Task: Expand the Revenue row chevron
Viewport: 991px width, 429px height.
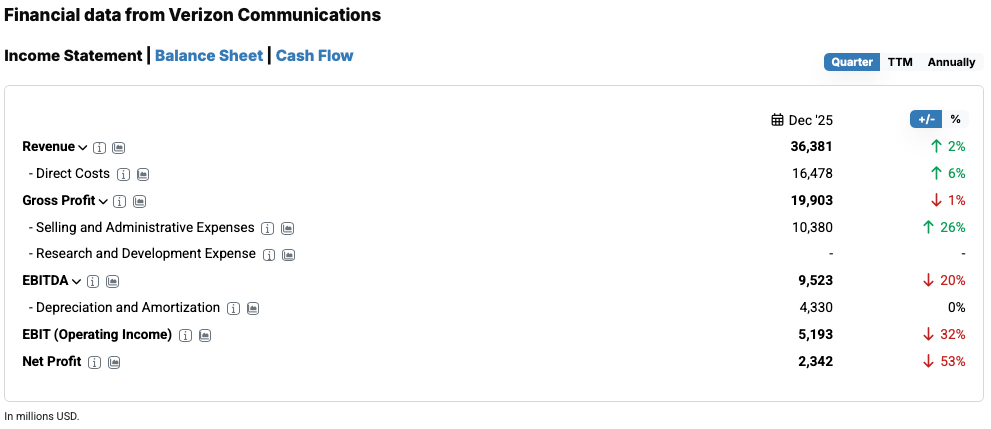Action: click(x=83, y=148)
